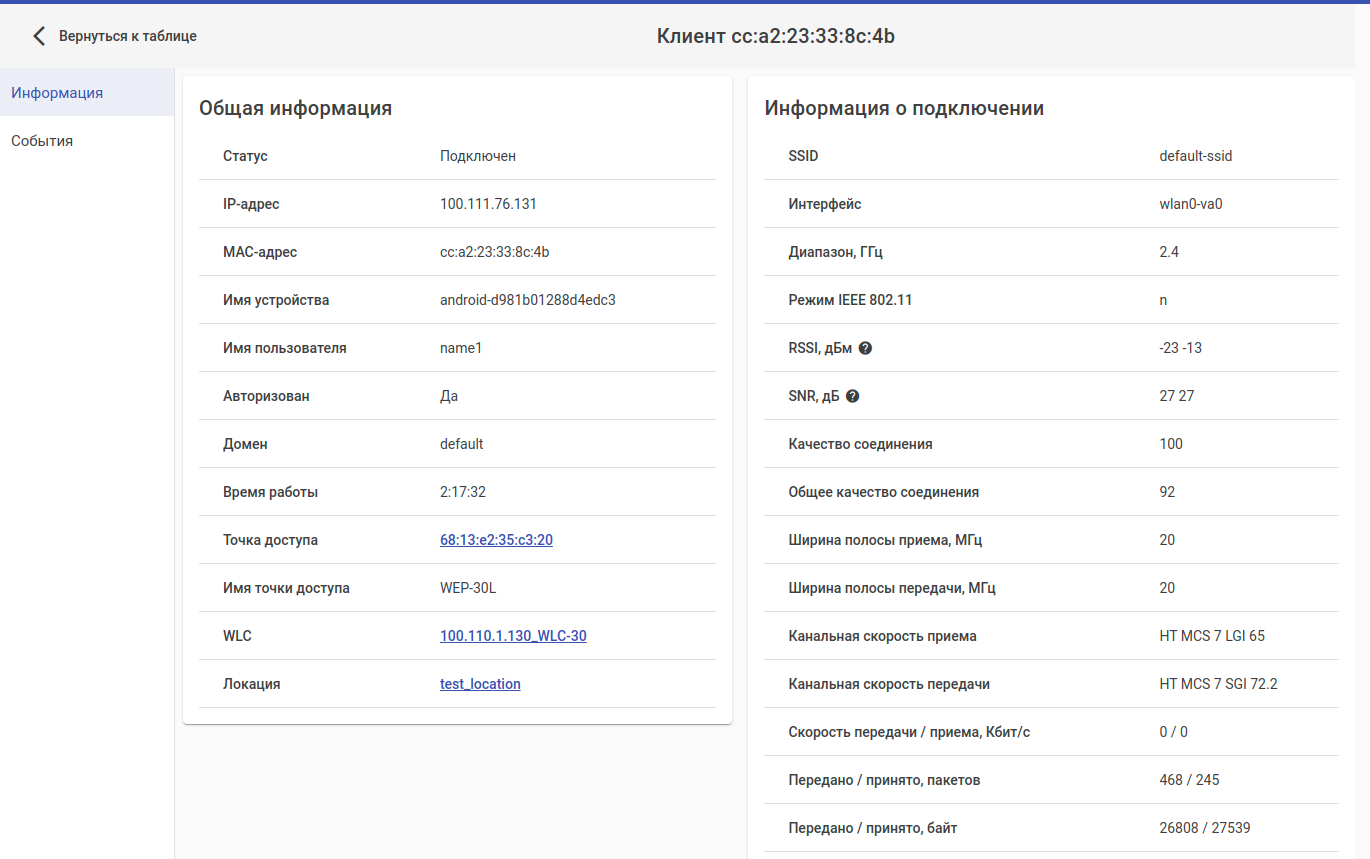Follow the test_location link
1370x859 pixels.
[480, 684]
